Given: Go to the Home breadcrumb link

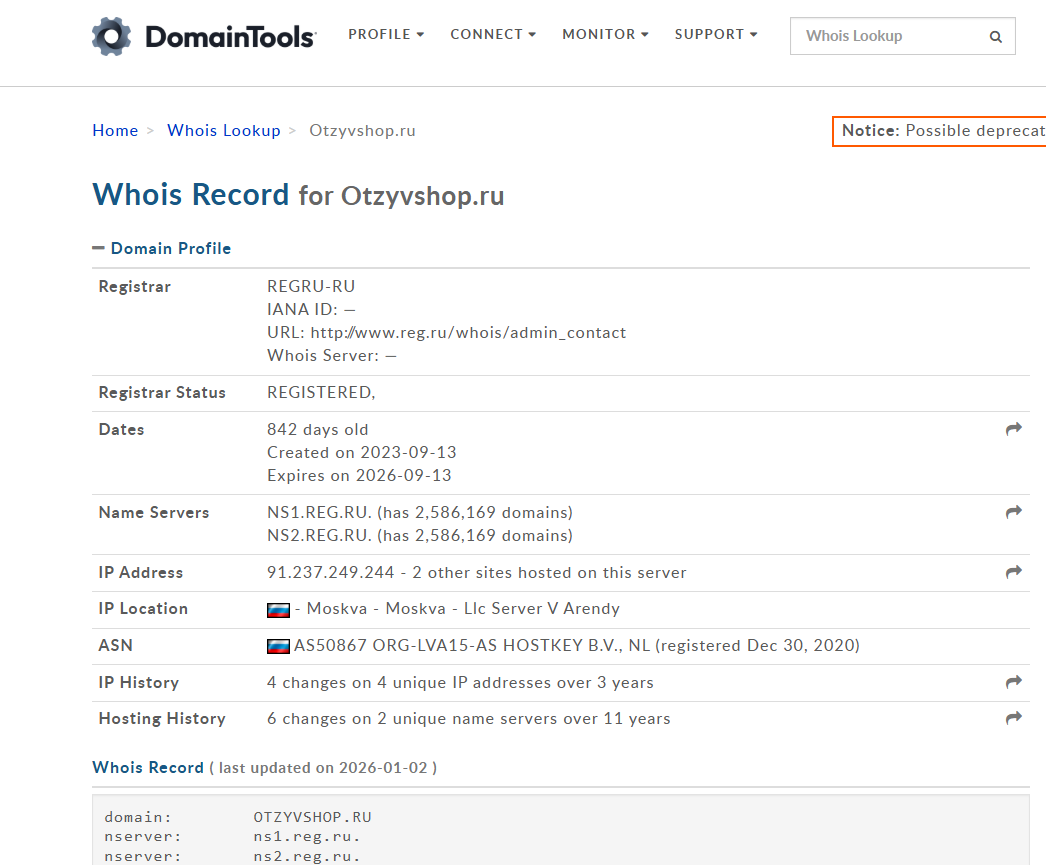Looking at the screenshot, I should point(115,130).
